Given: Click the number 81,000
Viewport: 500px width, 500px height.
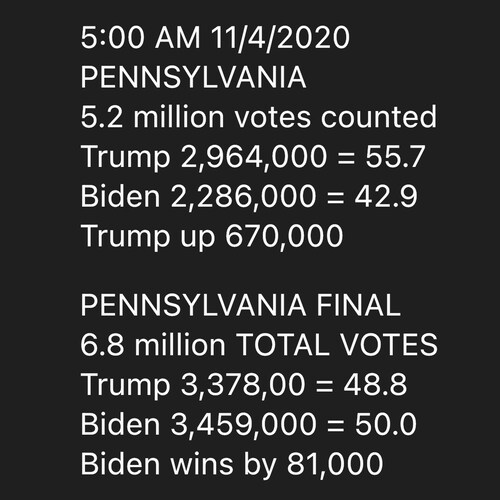Looking at the screenshot, I should coord(335,465).
